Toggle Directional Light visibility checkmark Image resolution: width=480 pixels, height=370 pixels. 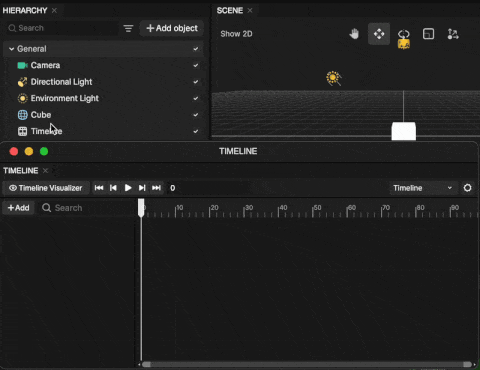(x=196, y=82)
